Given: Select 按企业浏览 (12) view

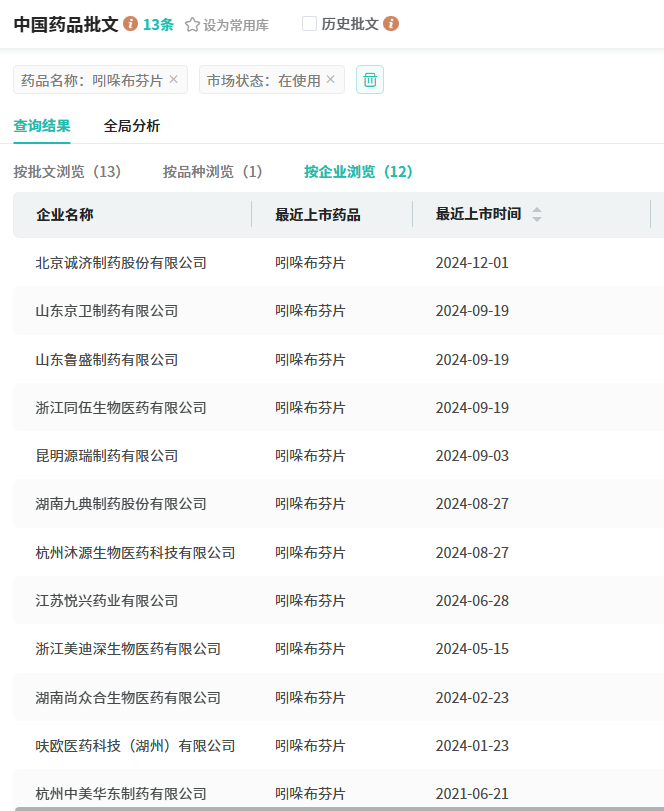Looking at the screenshot, I should pyautogui.click(x=359, y=172).
